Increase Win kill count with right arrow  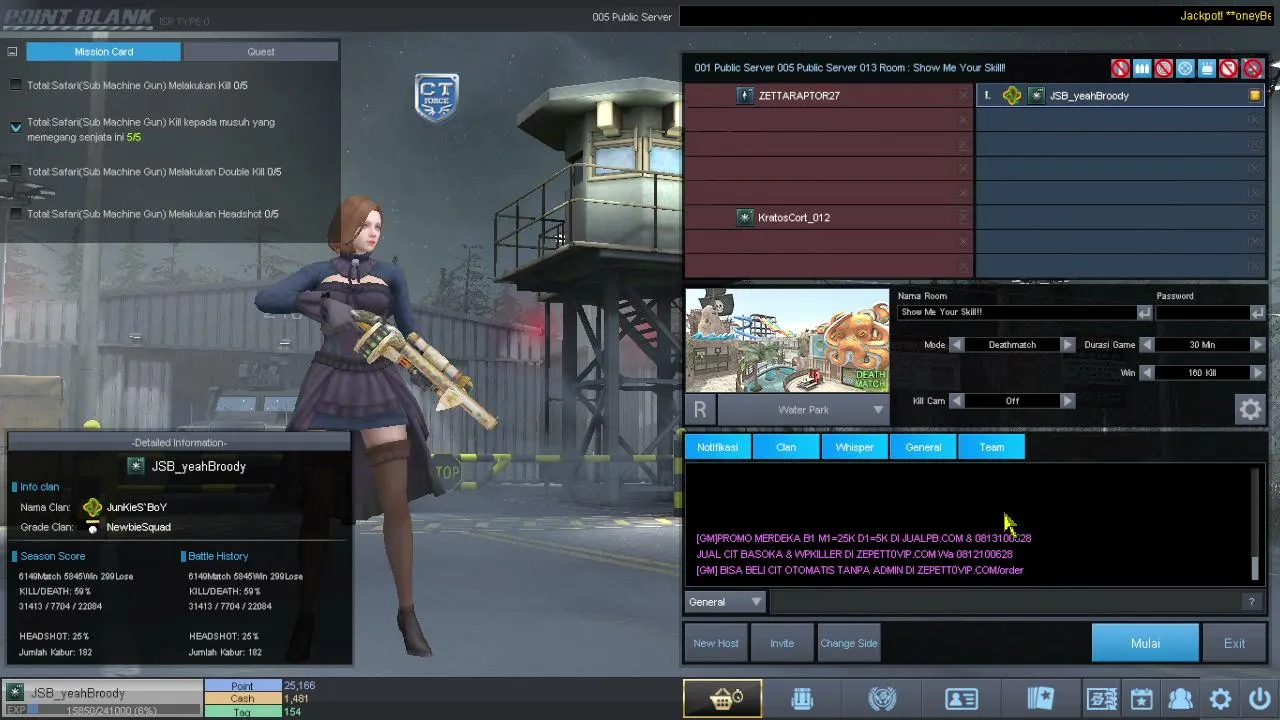pos(1258,373)
